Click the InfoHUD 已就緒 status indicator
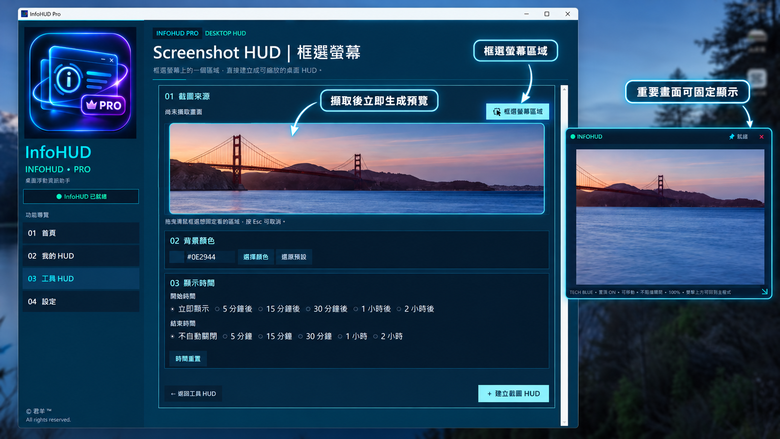 [81, 196]
